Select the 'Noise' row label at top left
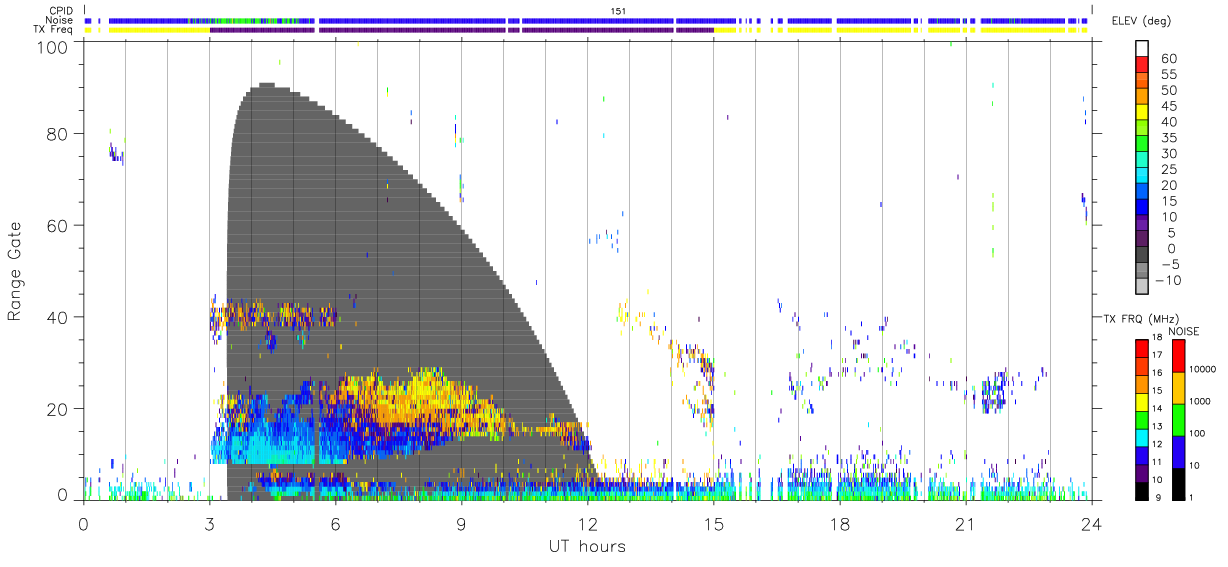Image resolution: width=1228 pixels, height=567 pixels. coord(61,20)
